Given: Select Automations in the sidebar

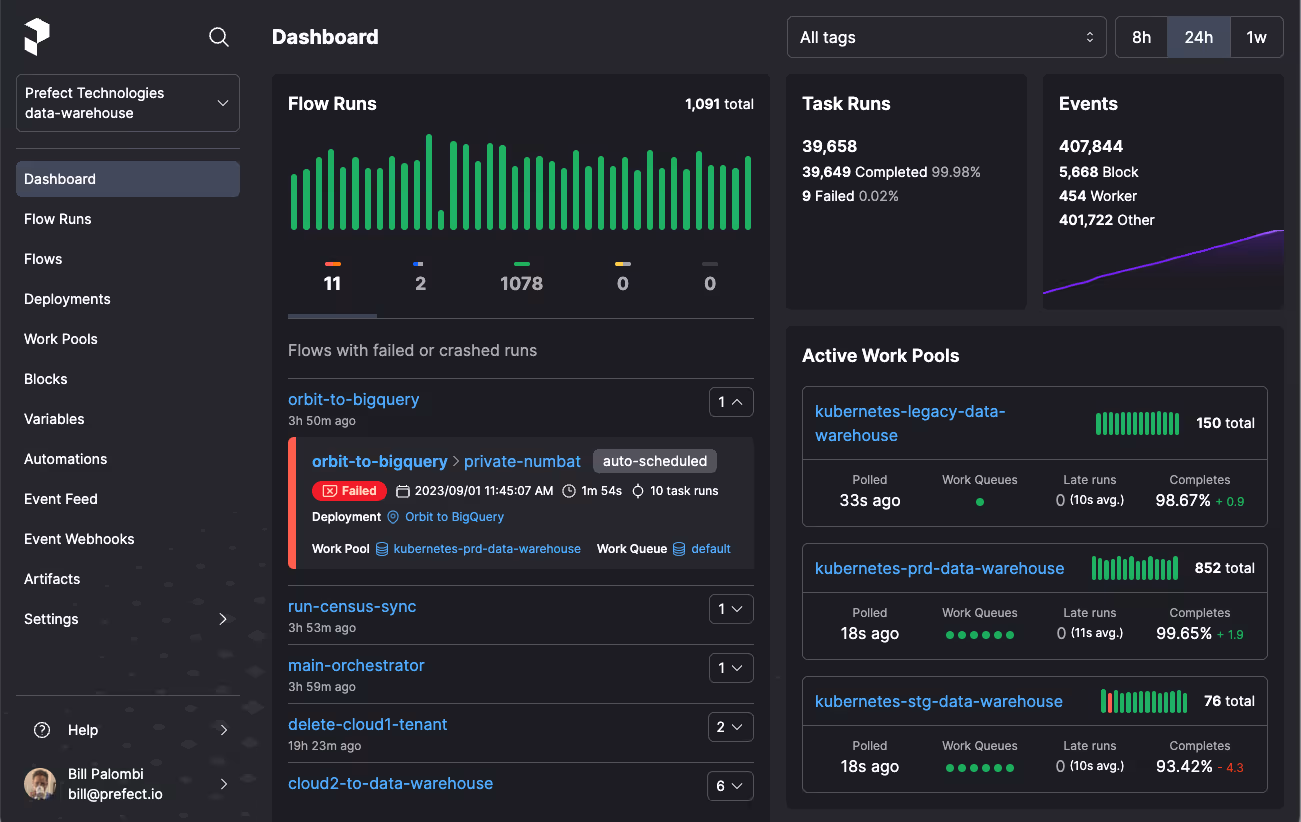Looking at the screenshot, I should (x=65, y=459).
